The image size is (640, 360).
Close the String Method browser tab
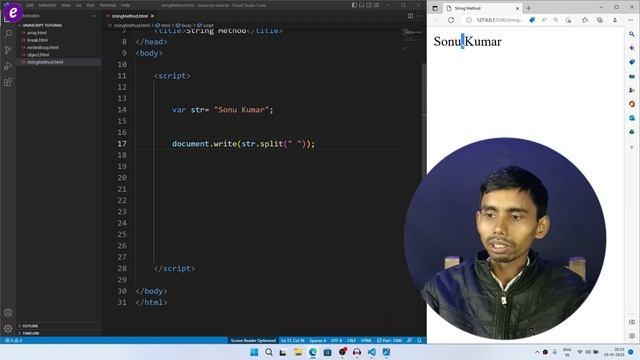click(x=517, y=8)
